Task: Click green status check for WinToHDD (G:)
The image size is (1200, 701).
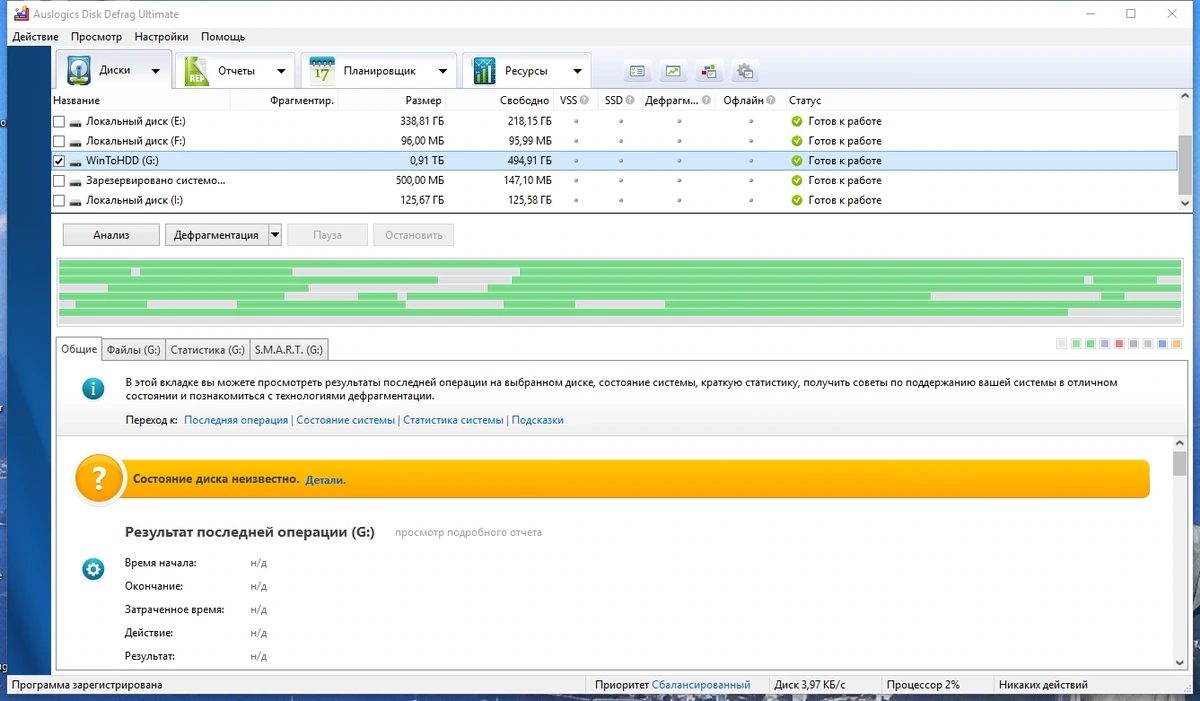Action: pos(797,161)
